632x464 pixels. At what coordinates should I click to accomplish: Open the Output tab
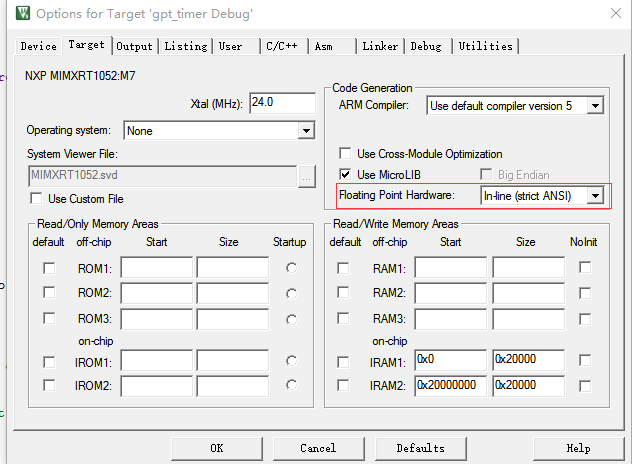pos(134,46)
